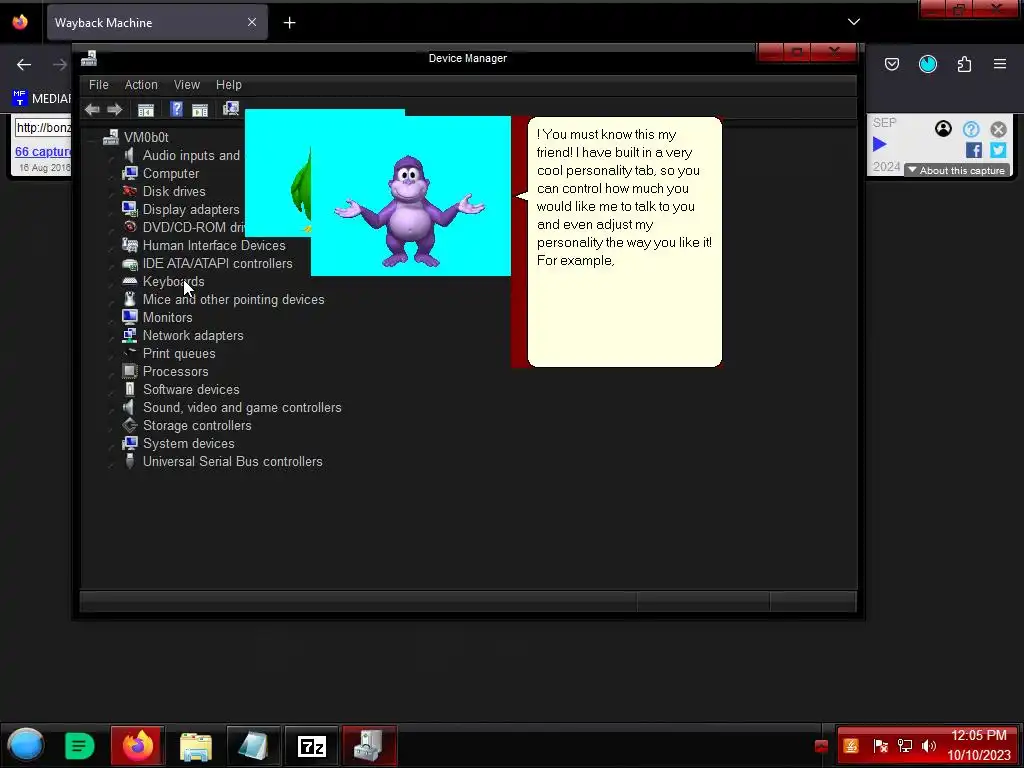Select the Software devices category
This screenshot has height=768, width=1024.
point(191,389)
